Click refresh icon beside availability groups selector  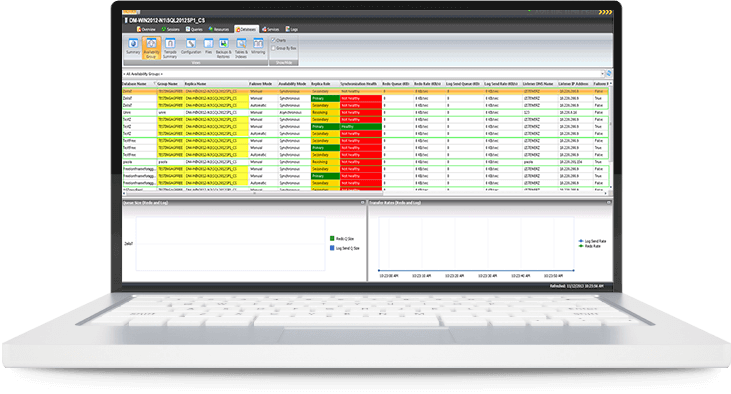[x=609, y=74]
